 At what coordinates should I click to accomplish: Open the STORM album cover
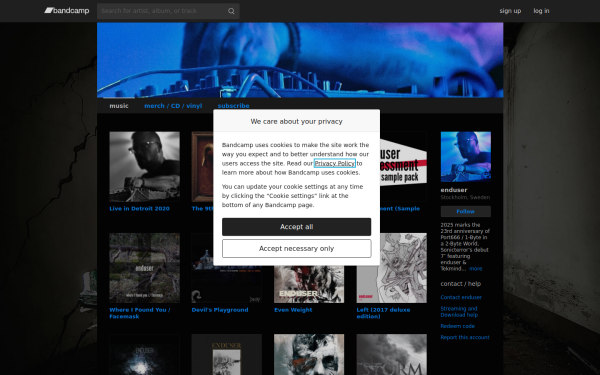point(391,355)
